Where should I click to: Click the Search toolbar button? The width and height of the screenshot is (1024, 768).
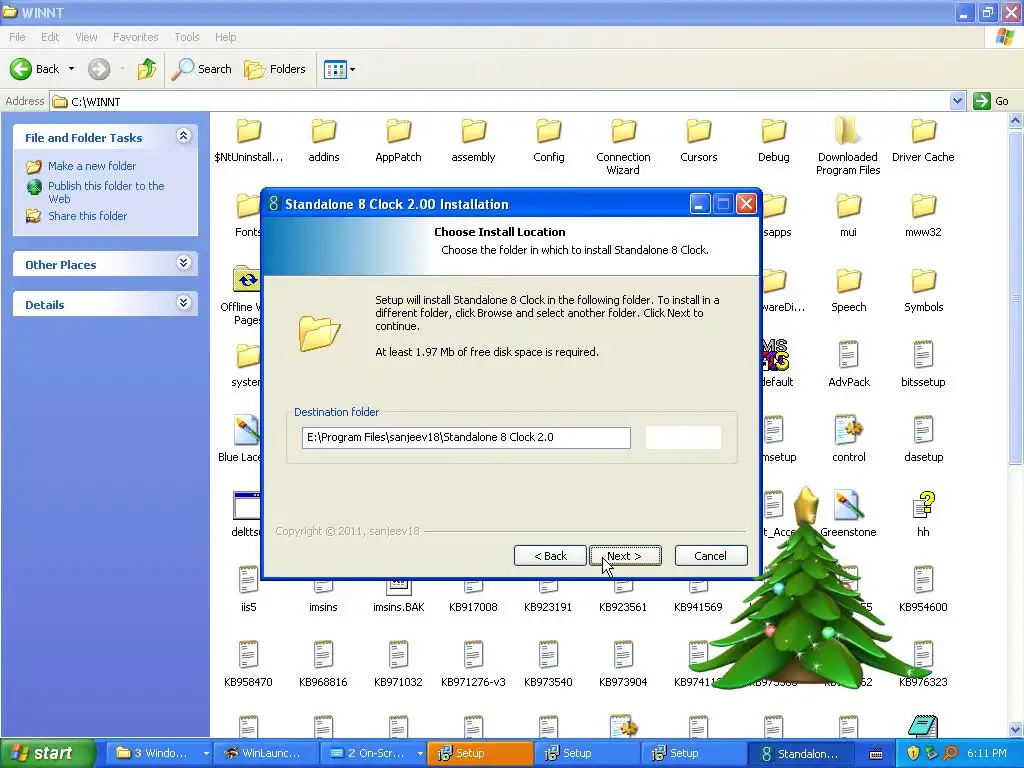click(201, 69)
